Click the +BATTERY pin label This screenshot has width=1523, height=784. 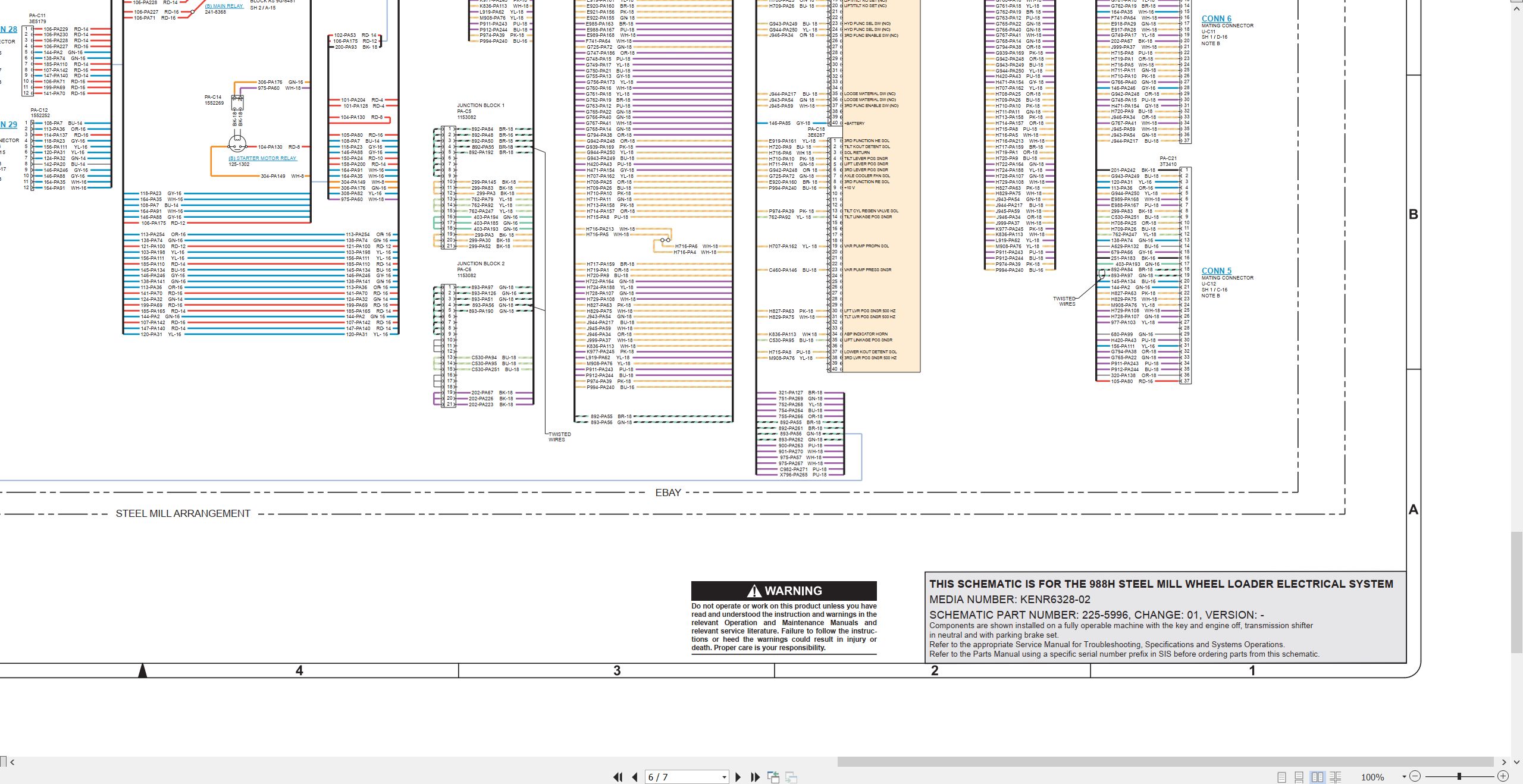pos(854,123)
